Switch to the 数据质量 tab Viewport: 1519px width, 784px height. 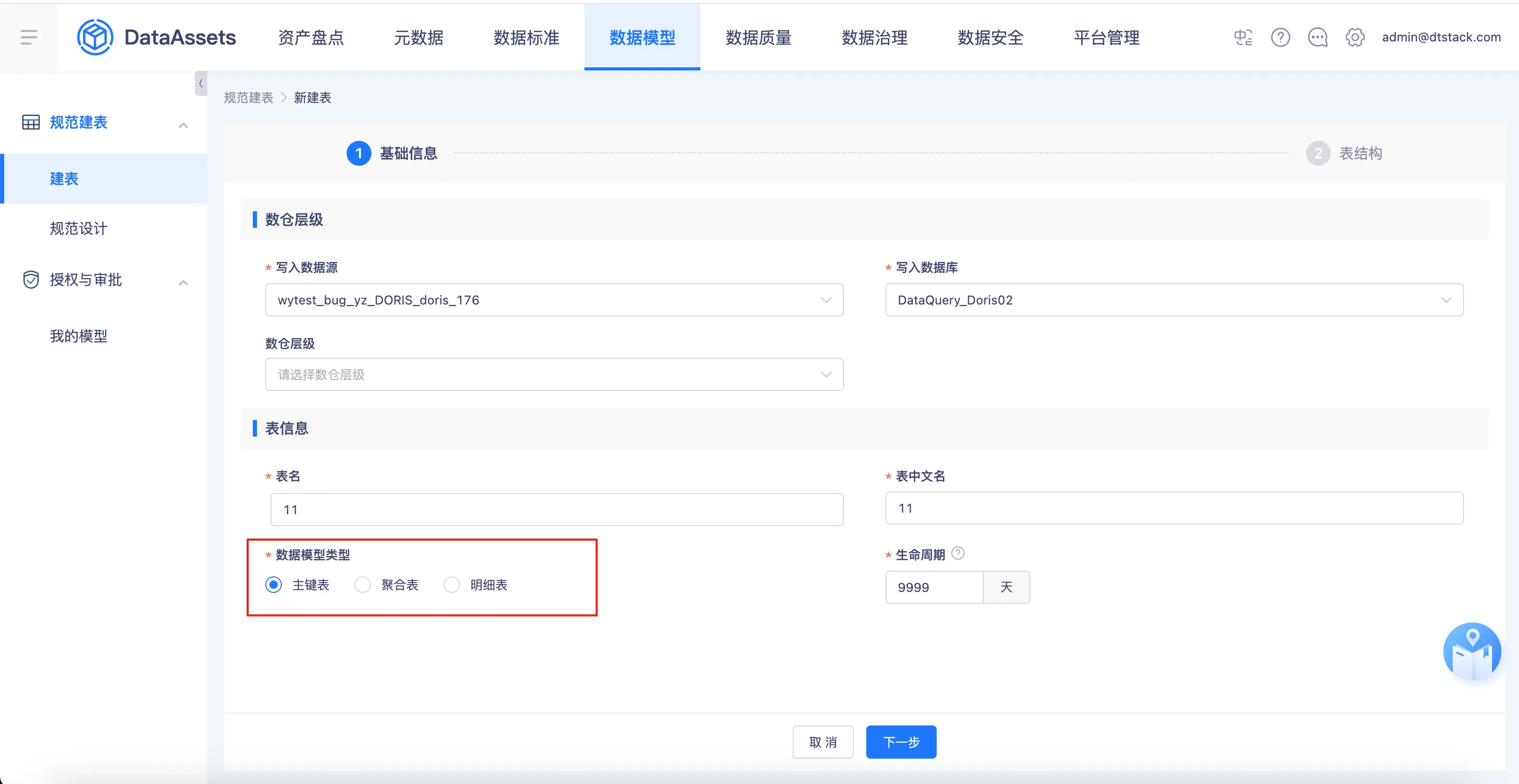[758, 37]
